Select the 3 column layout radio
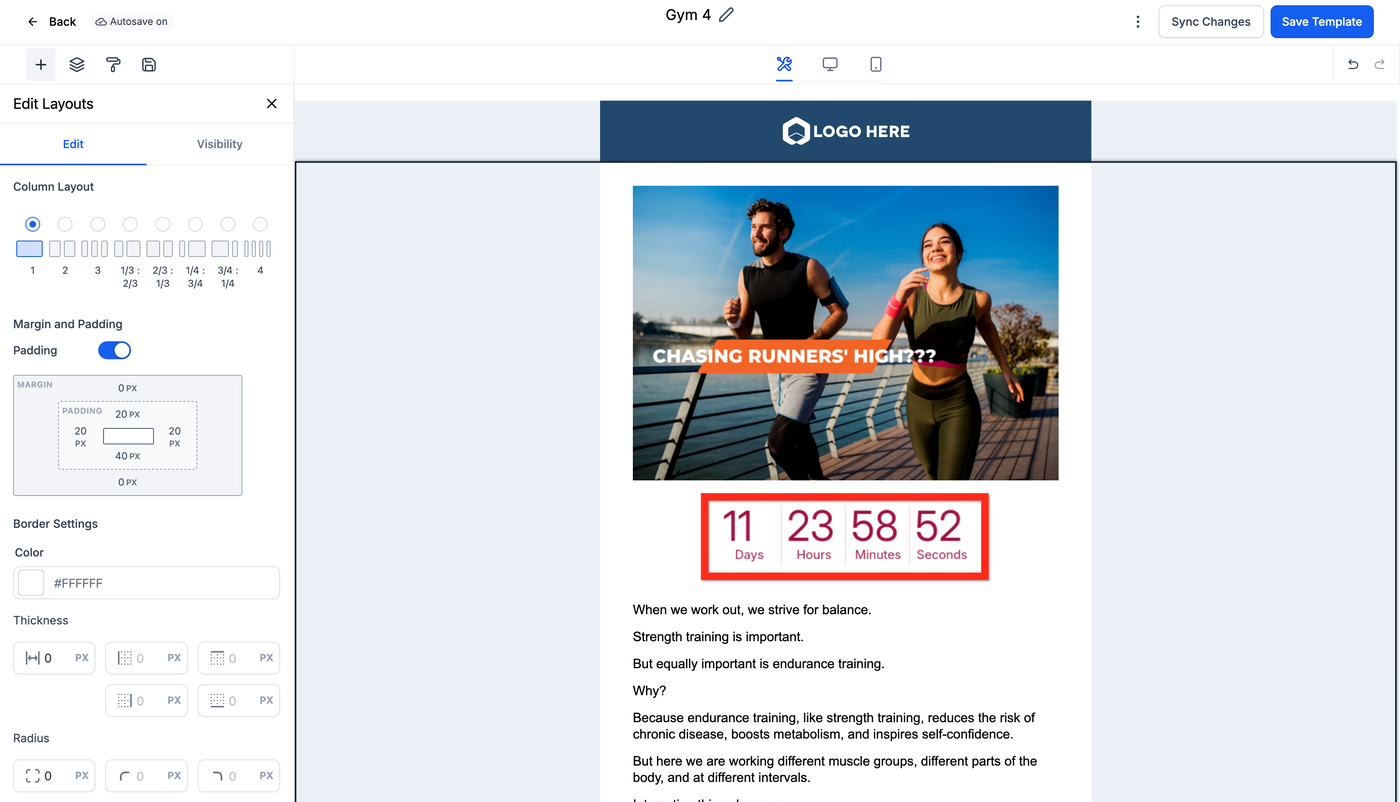The image size is (1400, 802). [97, 224]
